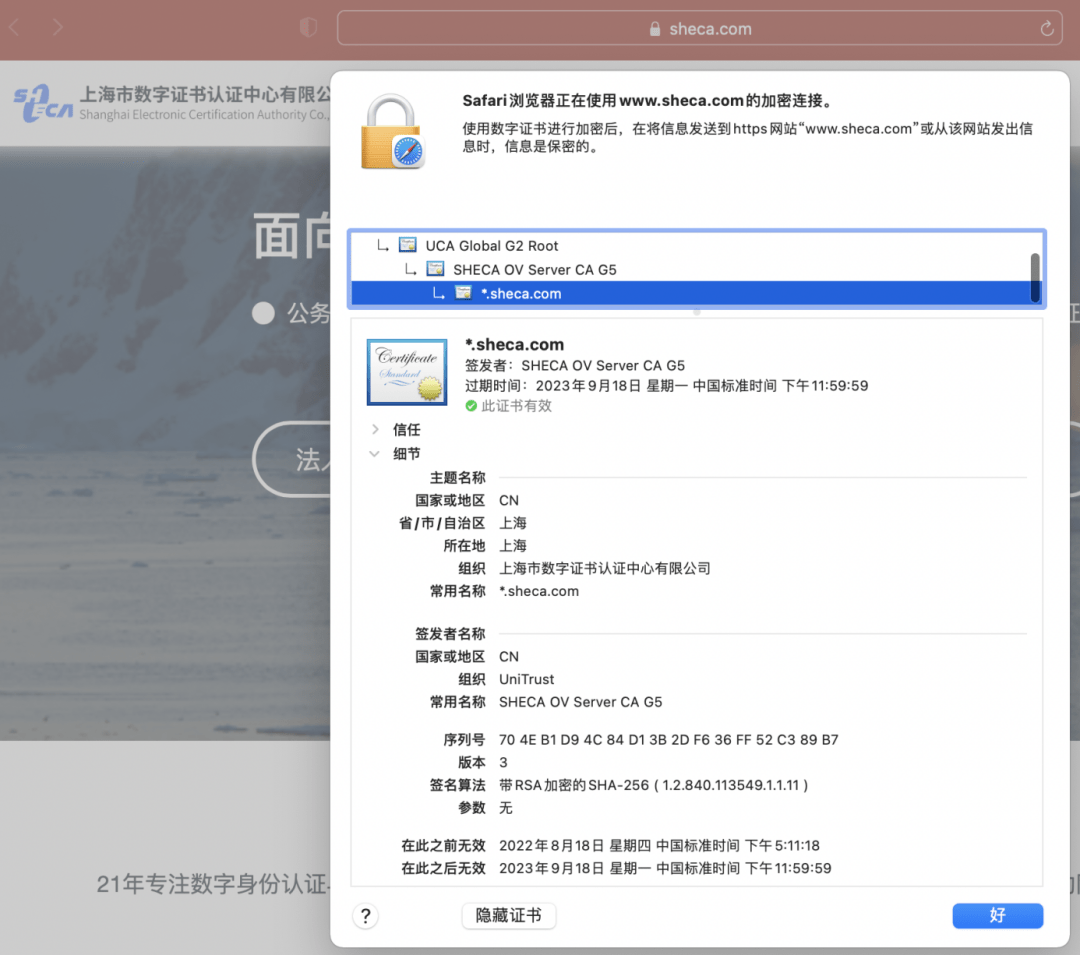Click the SHECA OV Server CA G5 certificate icon

(x=435, y=269)
